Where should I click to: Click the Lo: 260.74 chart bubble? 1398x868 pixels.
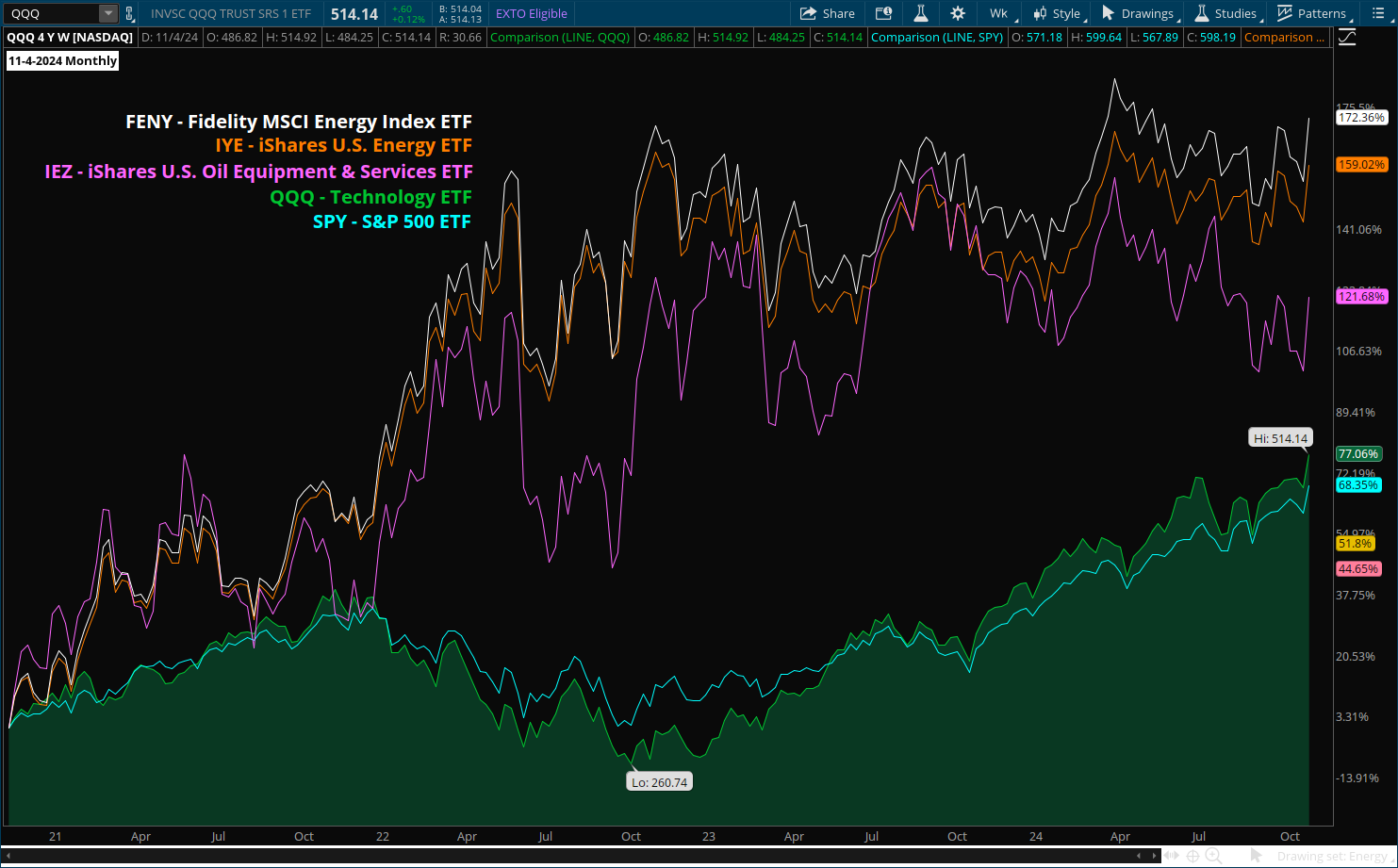point(660,782)
